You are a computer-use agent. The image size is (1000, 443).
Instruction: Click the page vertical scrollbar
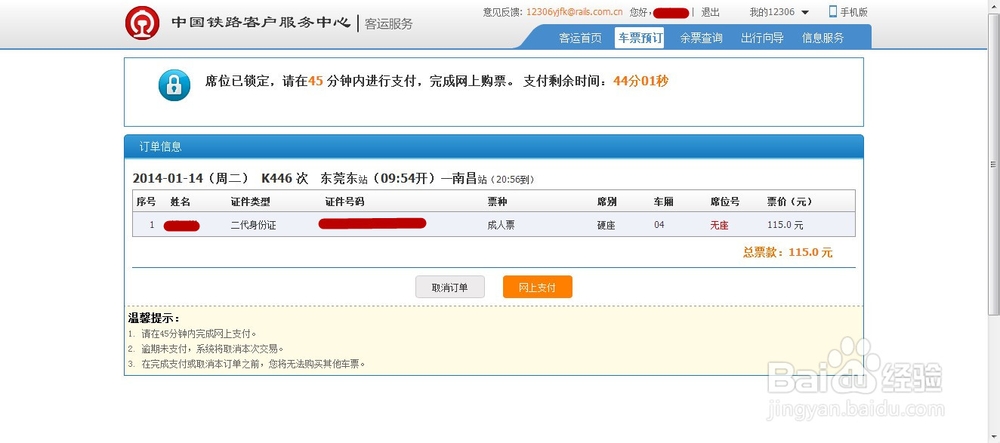click(x=994, y=164)
